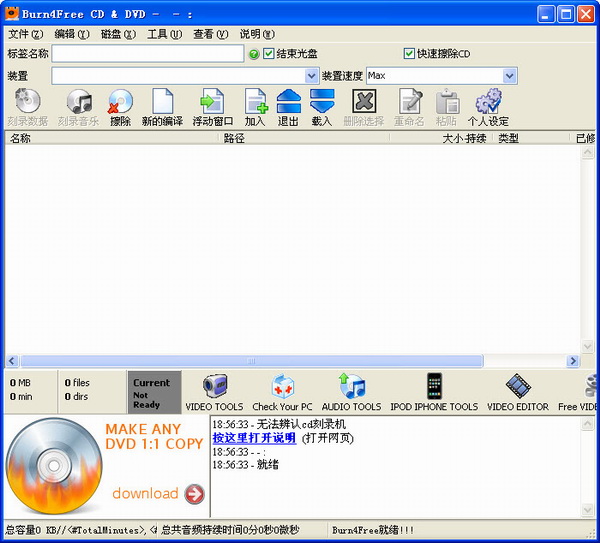This screenshot has width=600, height=543.
Task: Click the orange download text link
Action: [145, 494]
